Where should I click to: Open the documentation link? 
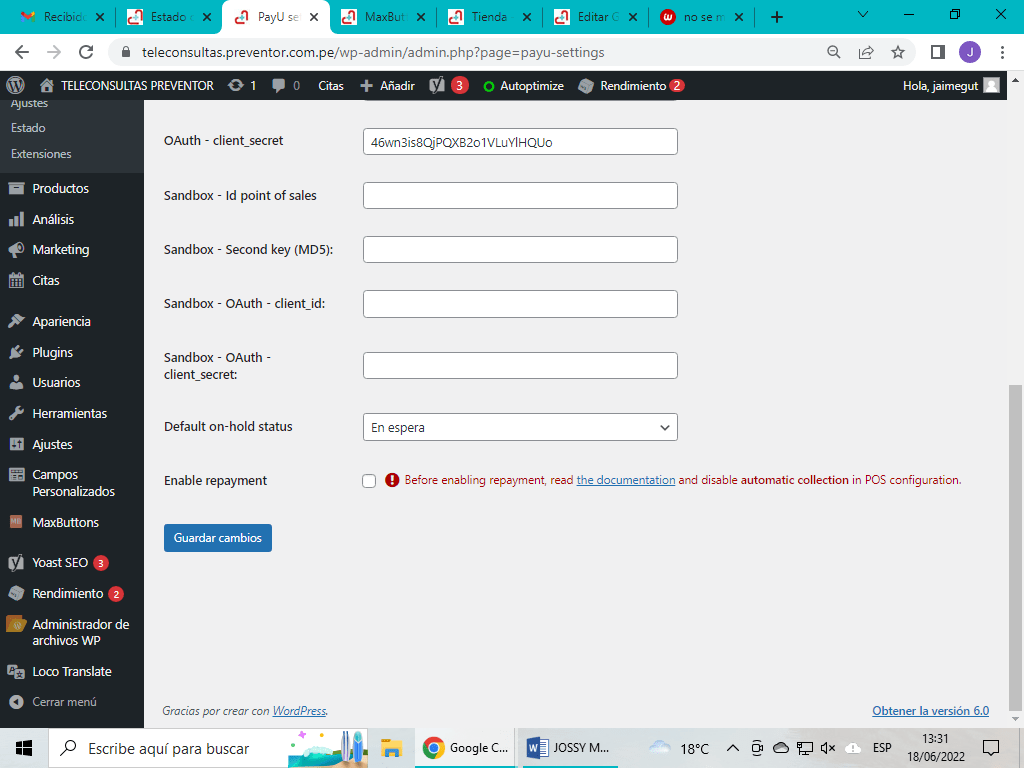pos(626,480)
